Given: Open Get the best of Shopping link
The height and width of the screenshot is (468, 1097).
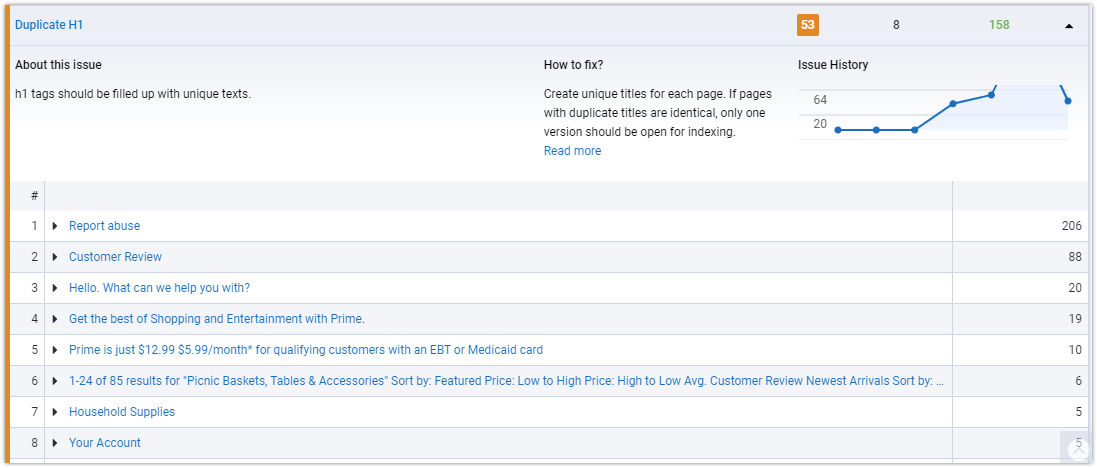Looking at the screenshot, I should (x=217, y=319).
